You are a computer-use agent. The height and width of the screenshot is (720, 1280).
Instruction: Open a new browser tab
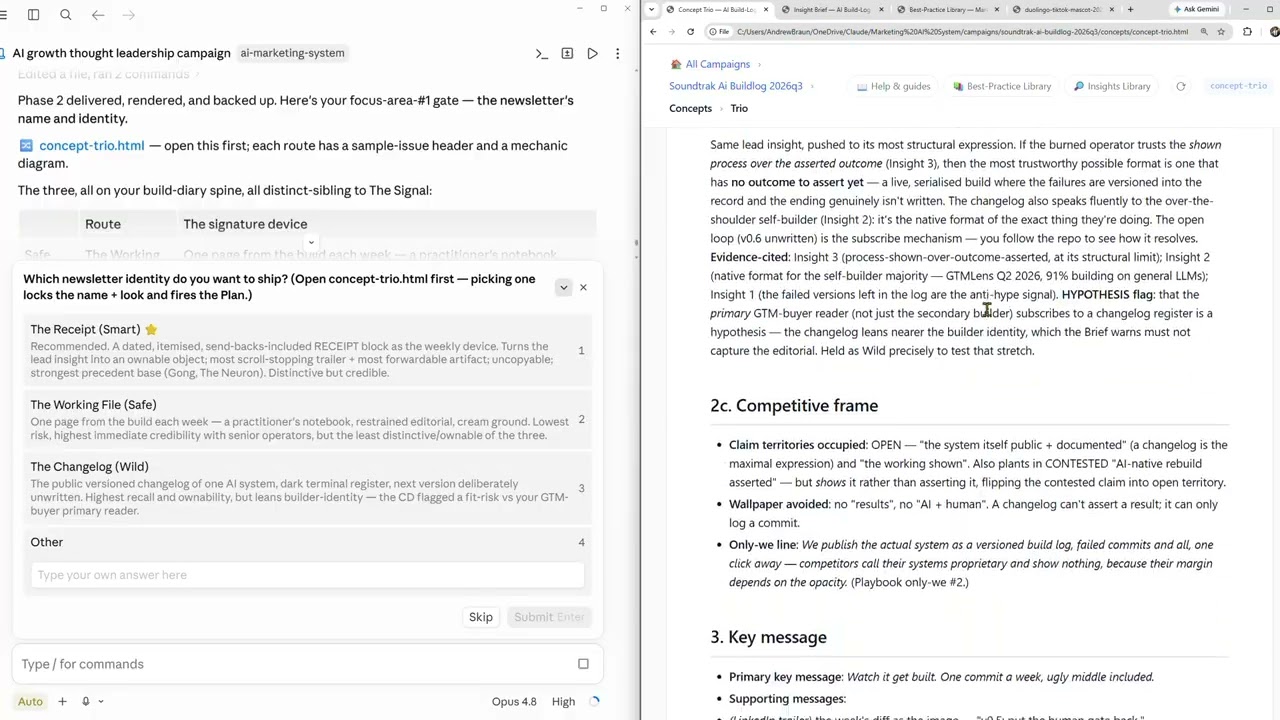pos(1130,9)
